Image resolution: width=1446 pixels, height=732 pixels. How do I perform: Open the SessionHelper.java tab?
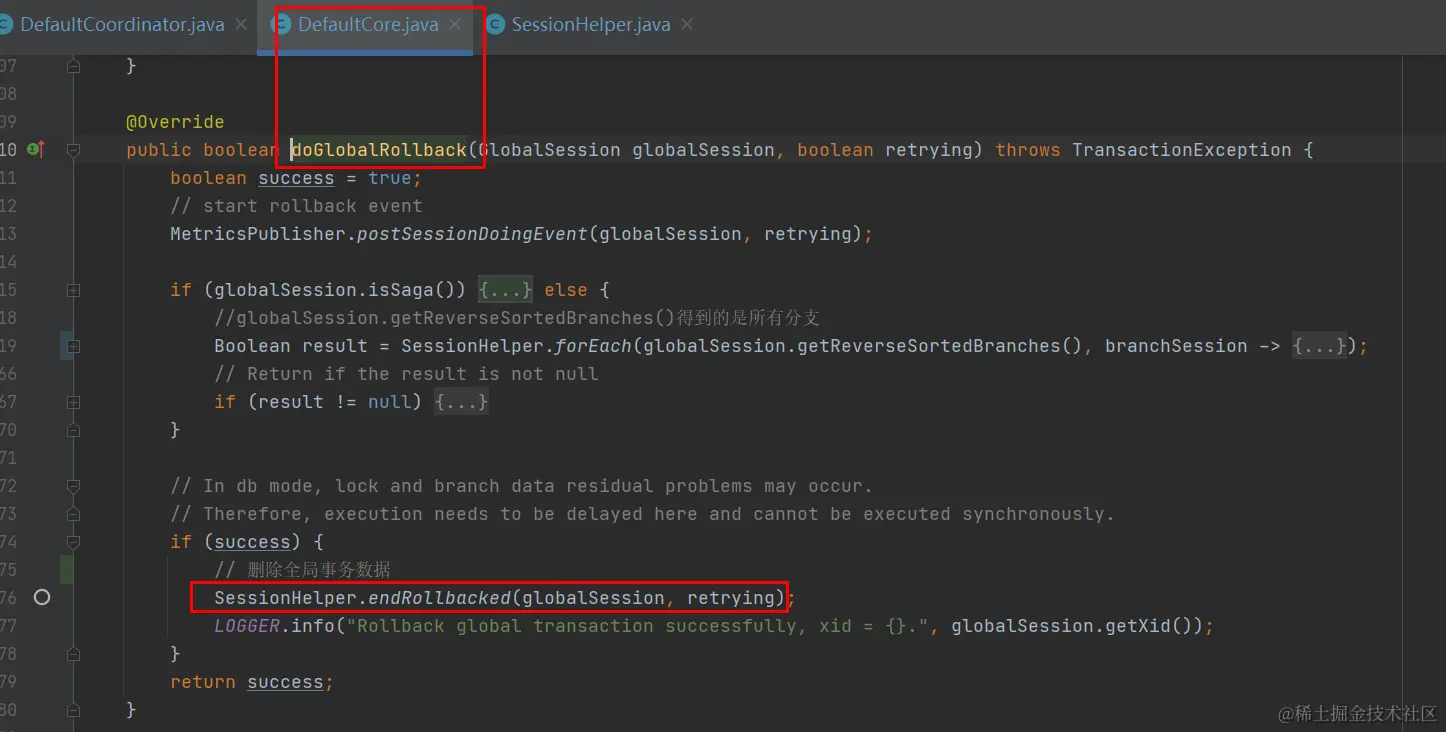tap(591, 25)
